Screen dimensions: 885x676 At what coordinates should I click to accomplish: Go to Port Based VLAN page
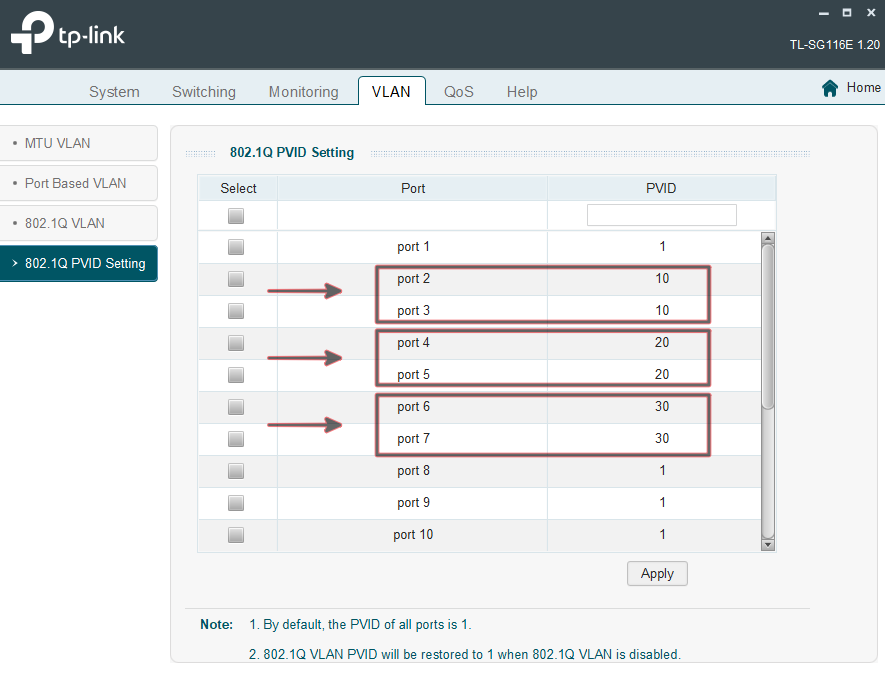pos(78,183)
